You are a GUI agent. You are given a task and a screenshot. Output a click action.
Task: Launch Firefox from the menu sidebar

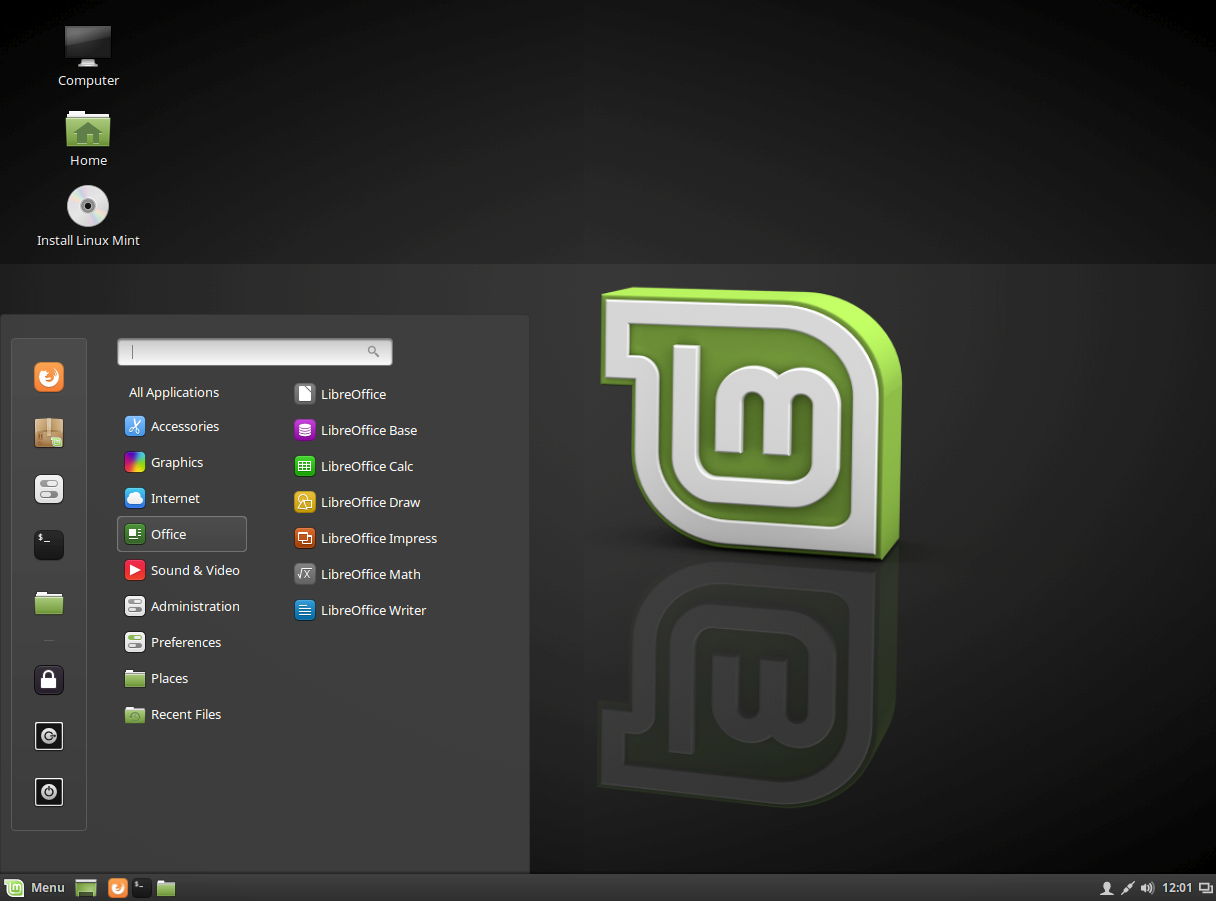(48, 377)
